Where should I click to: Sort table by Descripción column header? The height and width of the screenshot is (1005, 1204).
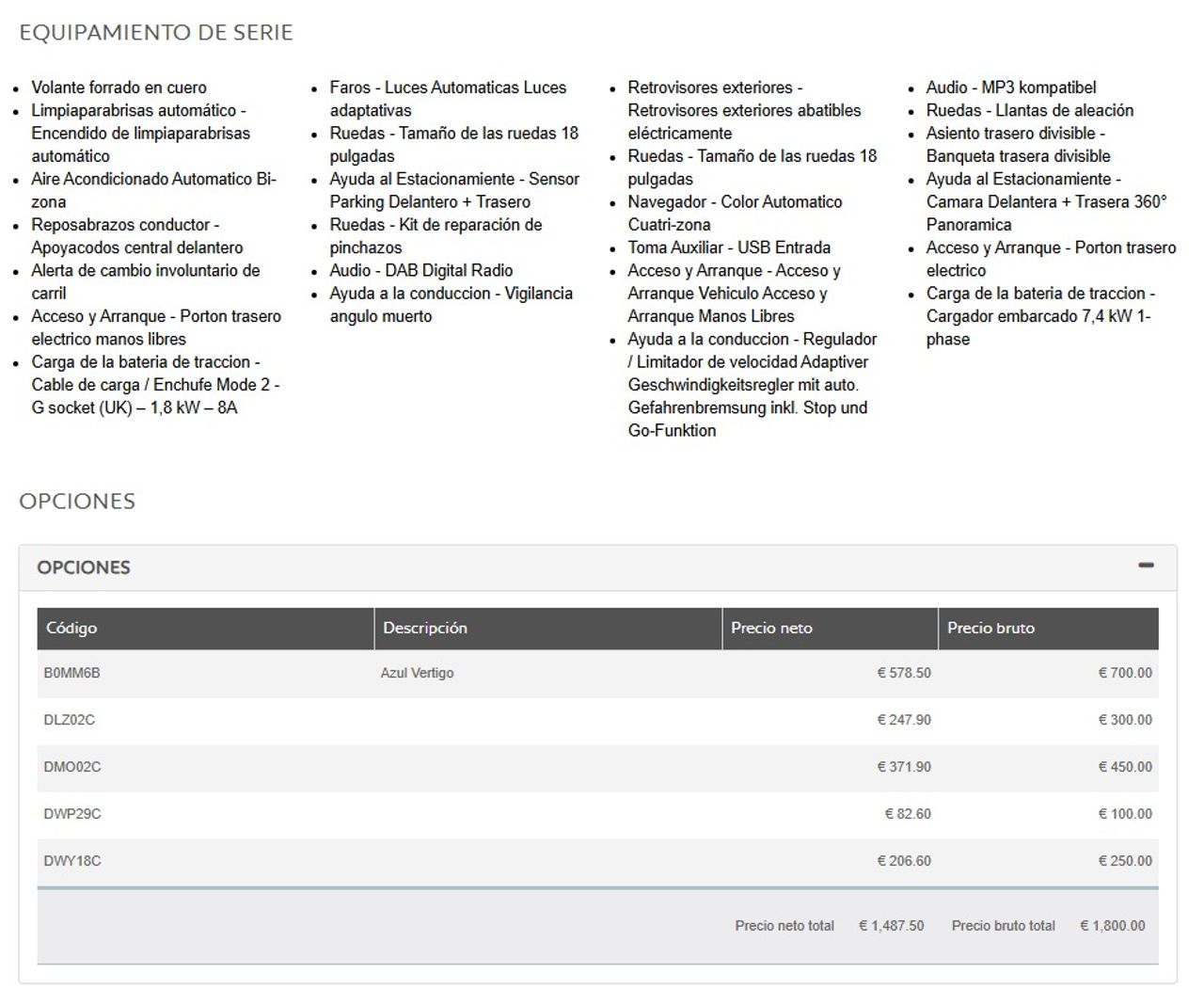tap(425, 628)
